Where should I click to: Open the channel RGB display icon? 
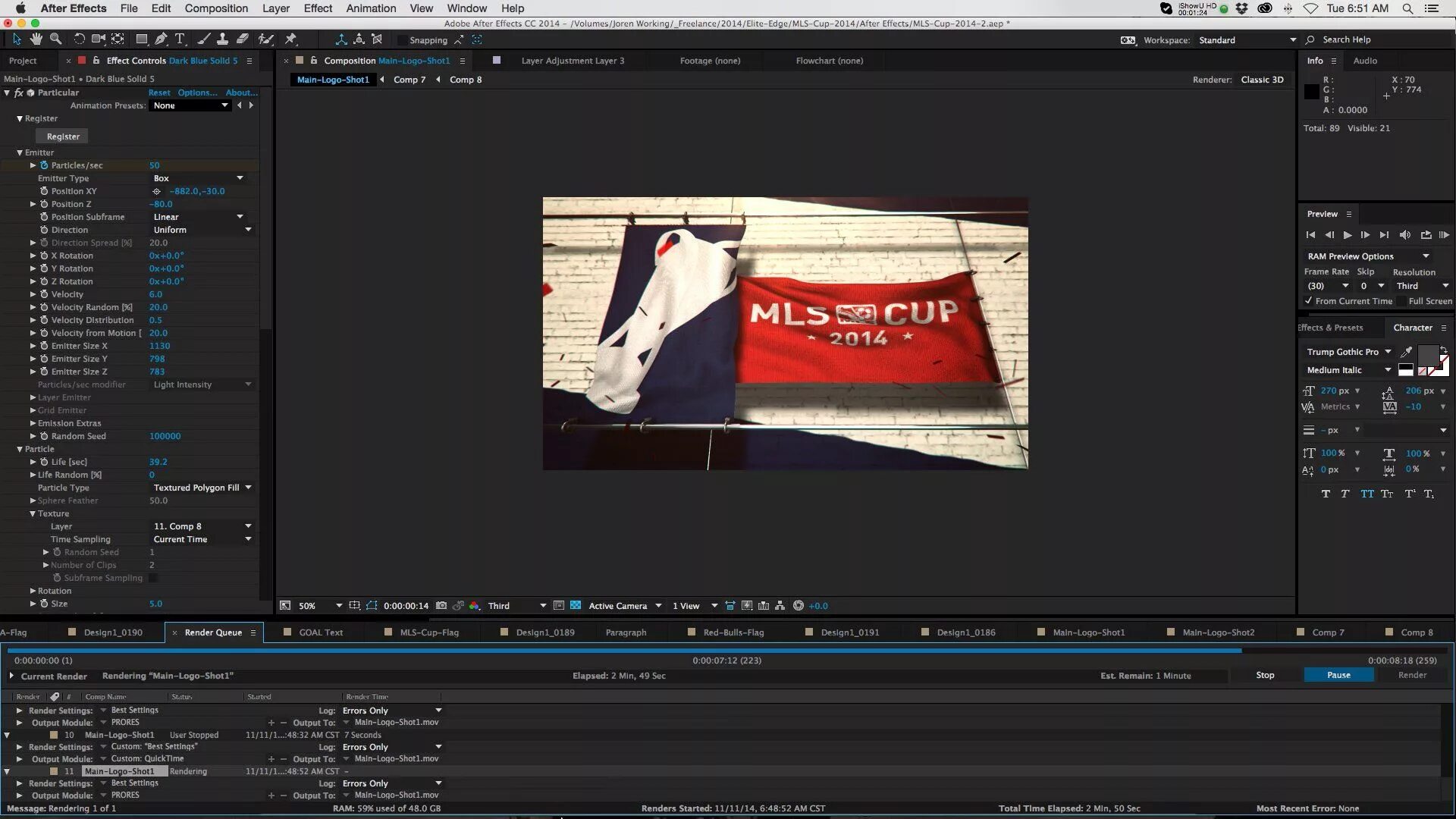click(474, 606)
